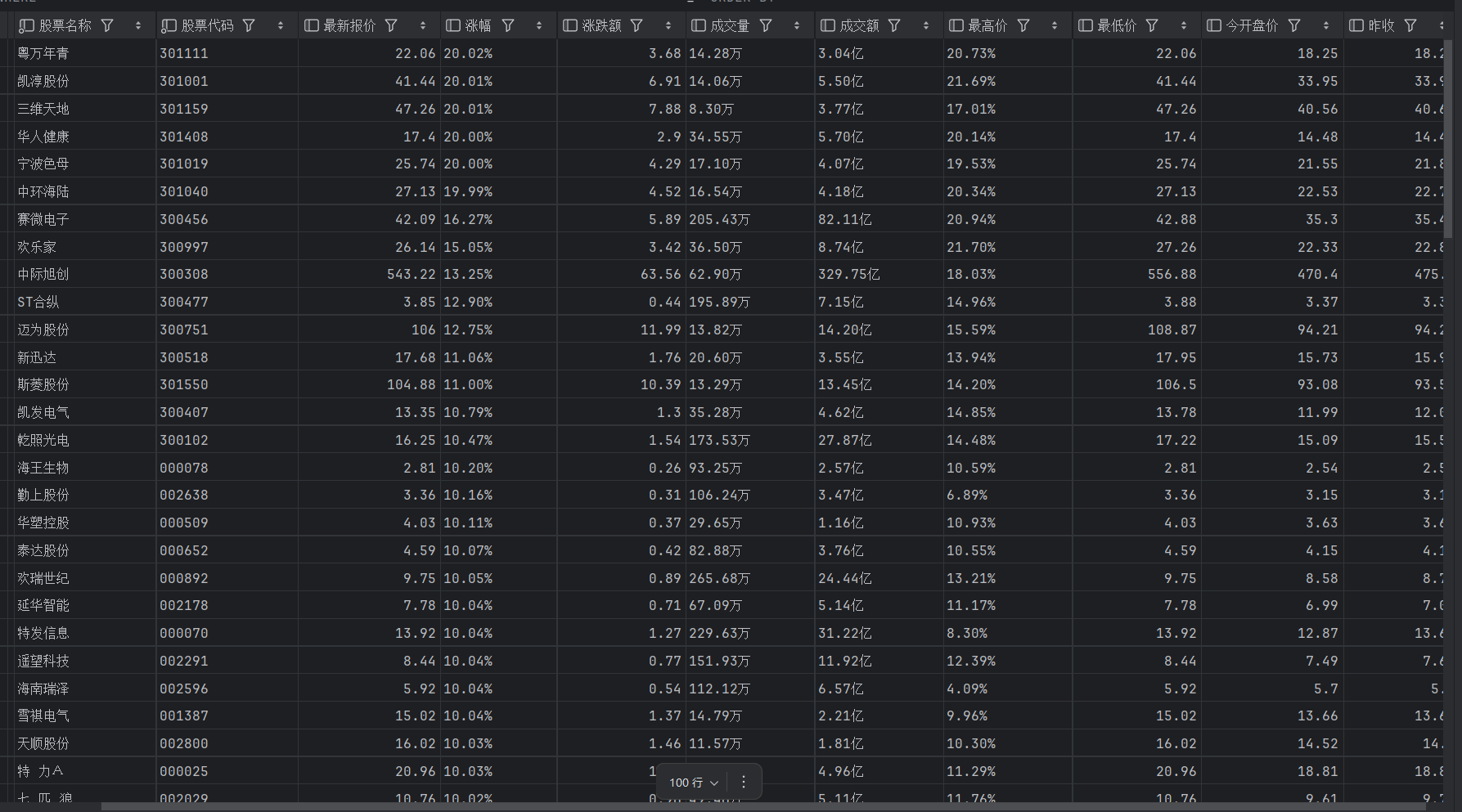The image size is (1462, 812).
Task: Click the filter icon next to 涨幅
Action: [508, 26]
